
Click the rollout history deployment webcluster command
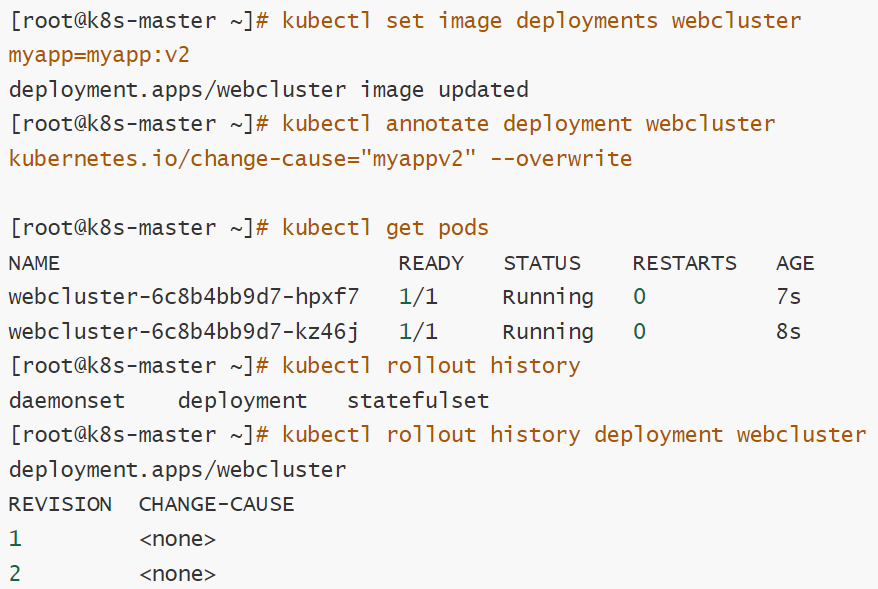[x=574, y=435]
